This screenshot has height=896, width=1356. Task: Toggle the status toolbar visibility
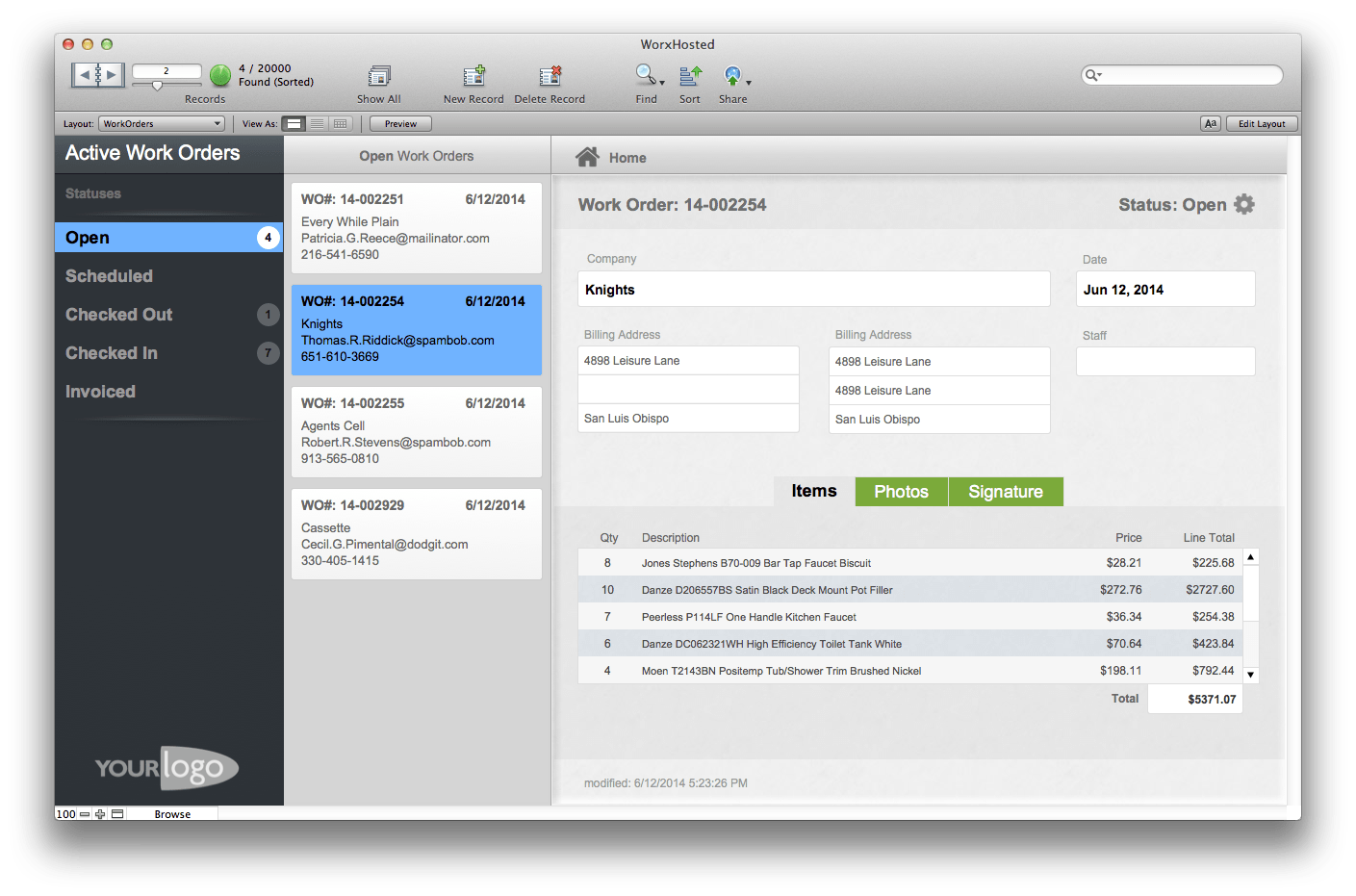tap(117, 813)
